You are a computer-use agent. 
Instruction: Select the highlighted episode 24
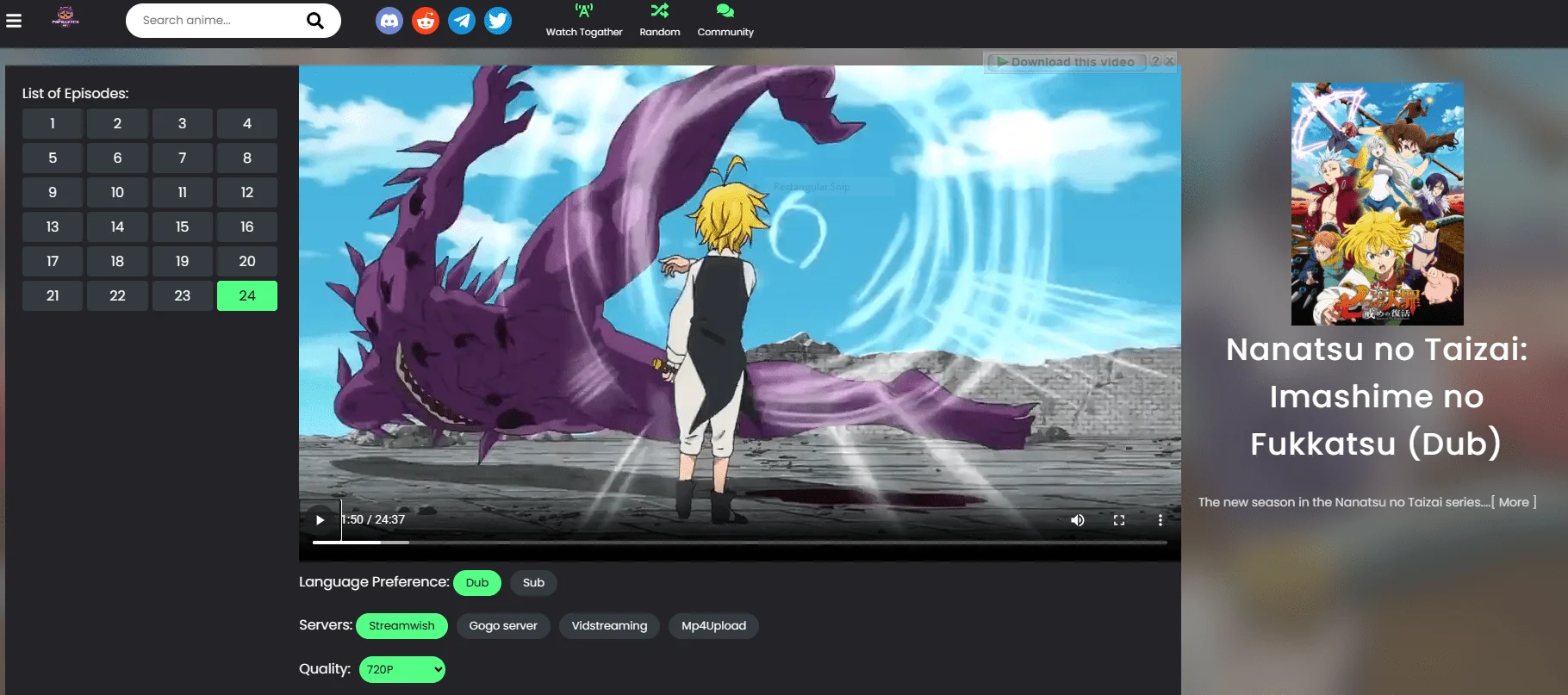tap(247, 296)
